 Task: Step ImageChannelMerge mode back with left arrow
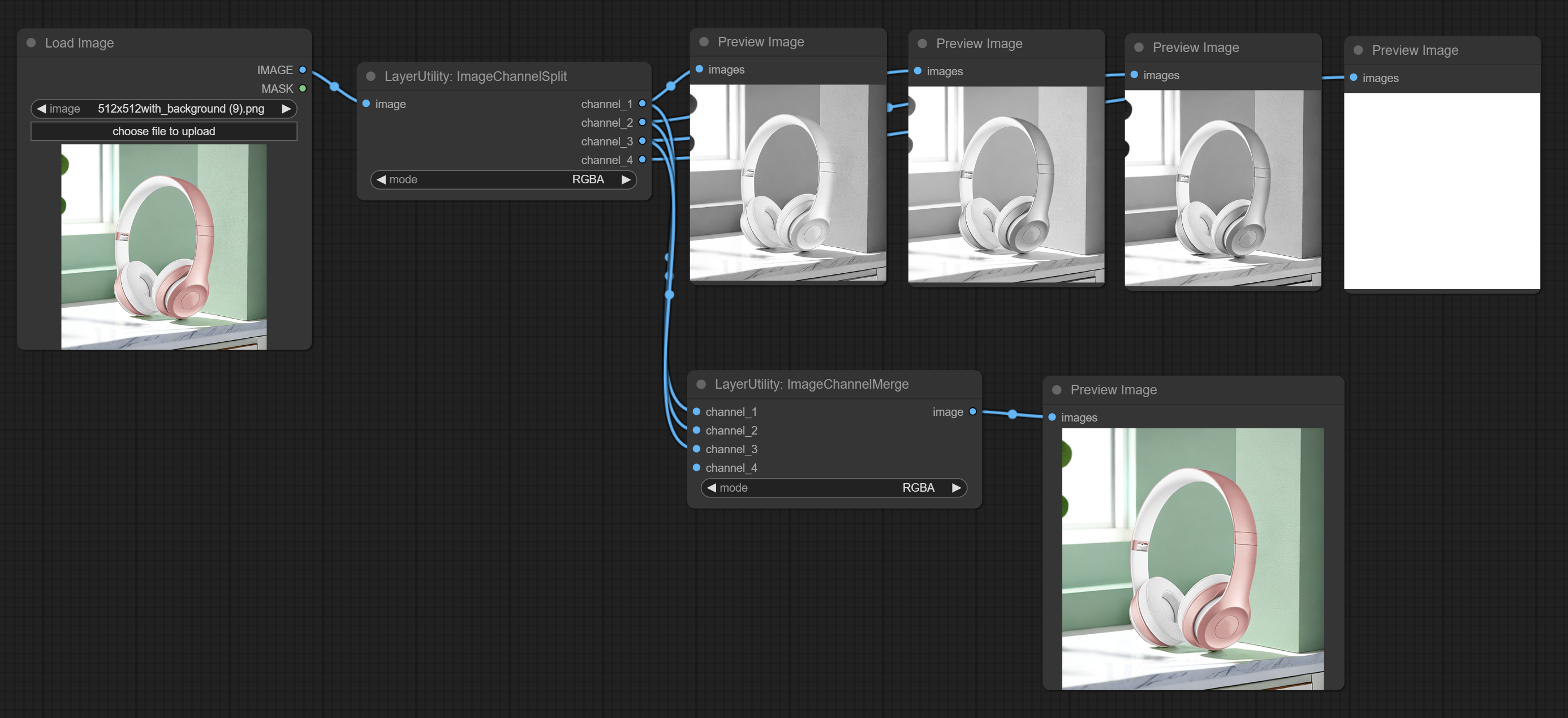click(712, 488)
